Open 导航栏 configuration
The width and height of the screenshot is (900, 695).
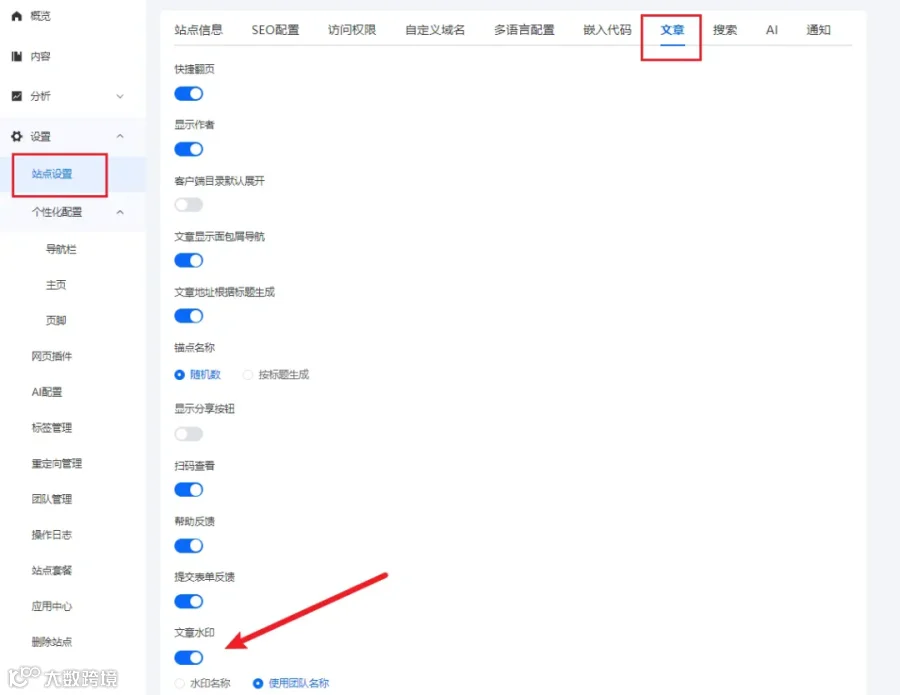click(x=61, y=249)
